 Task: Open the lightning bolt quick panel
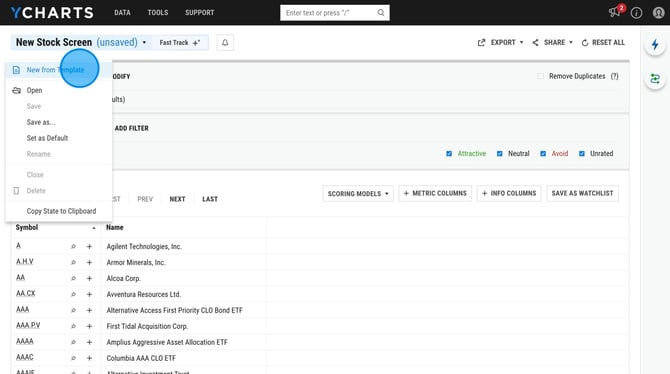pos(655,44)
